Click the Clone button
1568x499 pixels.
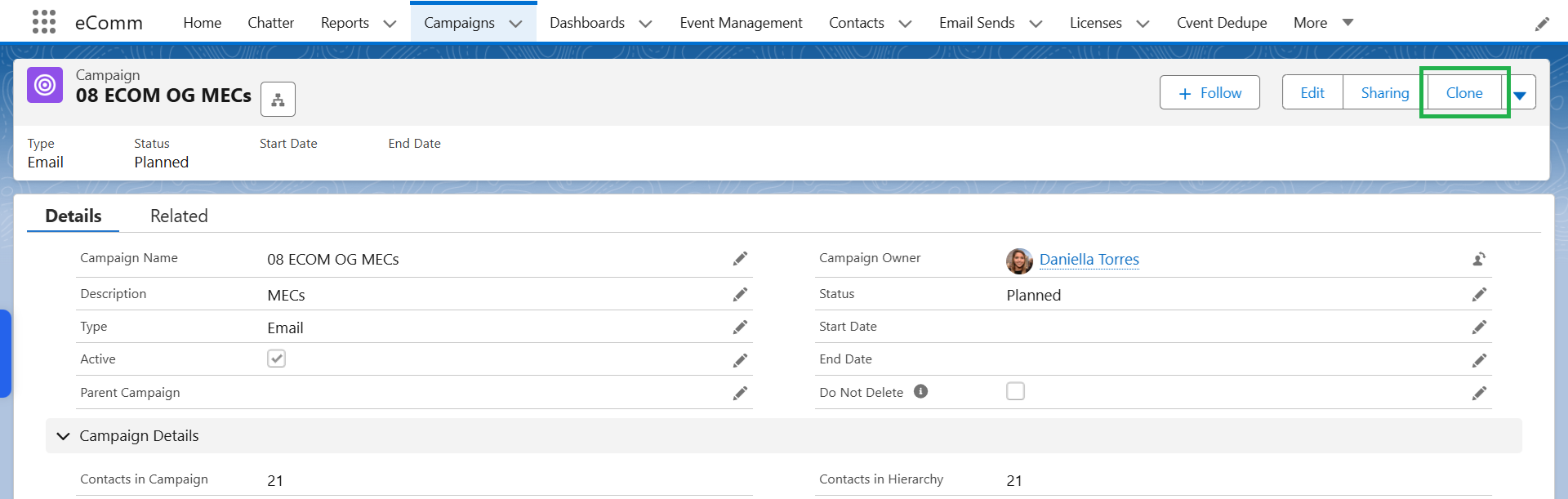(x=1464, y=92)
